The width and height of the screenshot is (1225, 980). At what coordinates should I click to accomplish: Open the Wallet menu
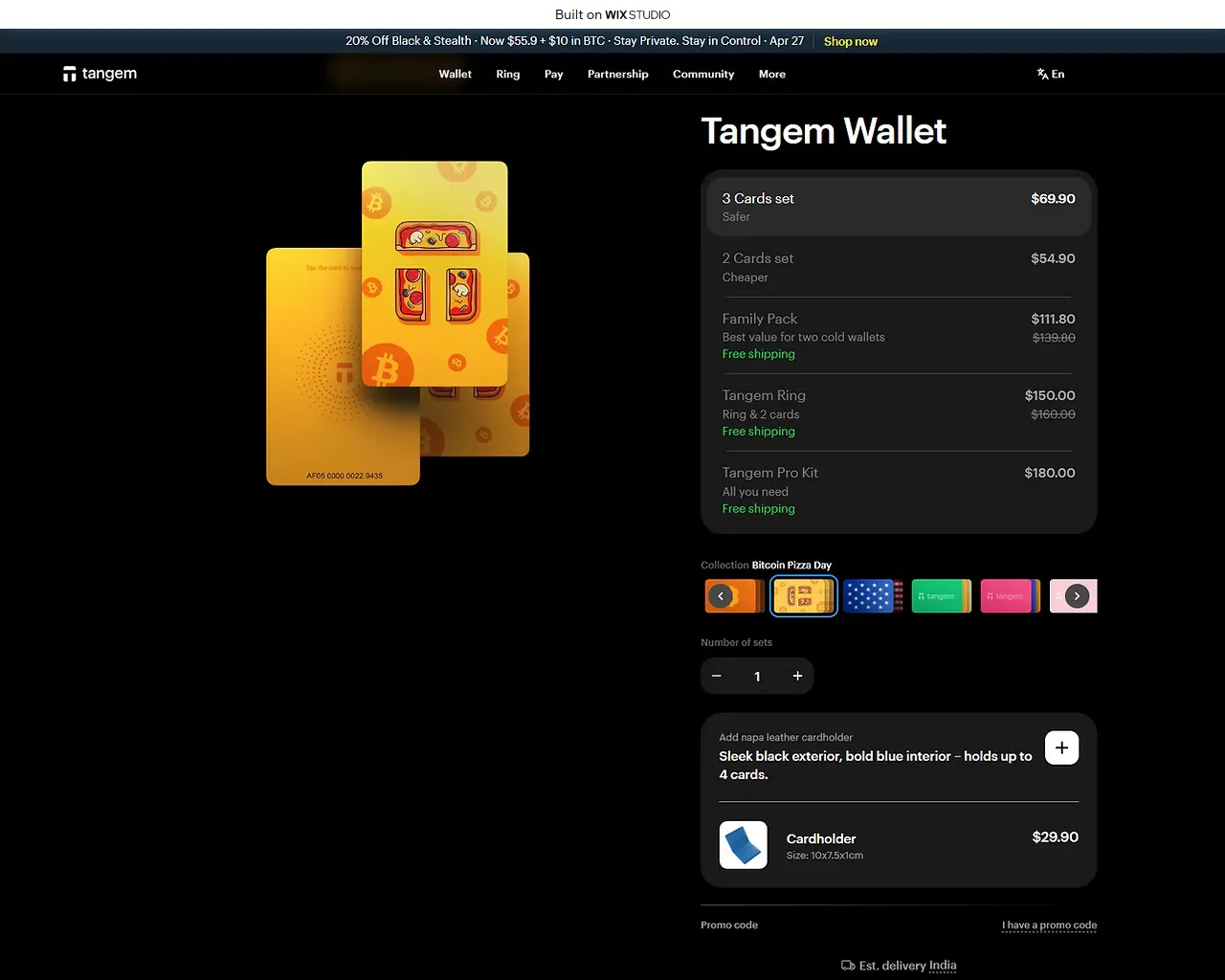[x=455, y=74]
